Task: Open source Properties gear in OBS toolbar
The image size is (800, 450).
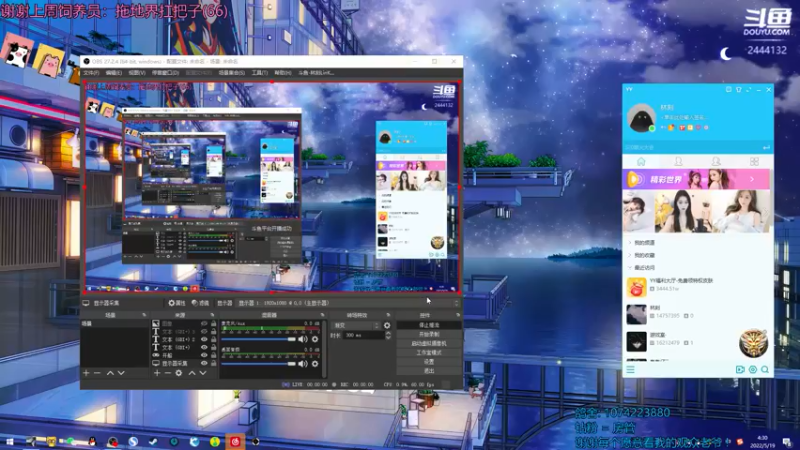Action: [177, 303]
